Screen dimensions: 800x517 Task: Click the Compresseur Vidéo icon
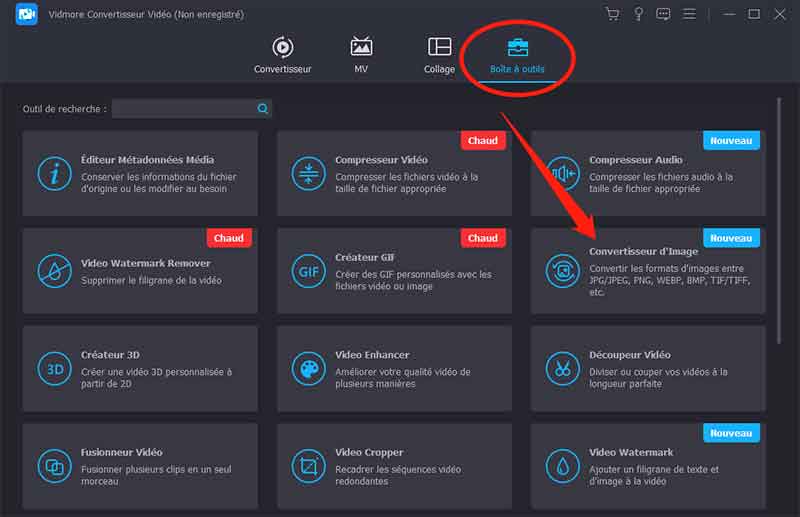coord(308,174)
